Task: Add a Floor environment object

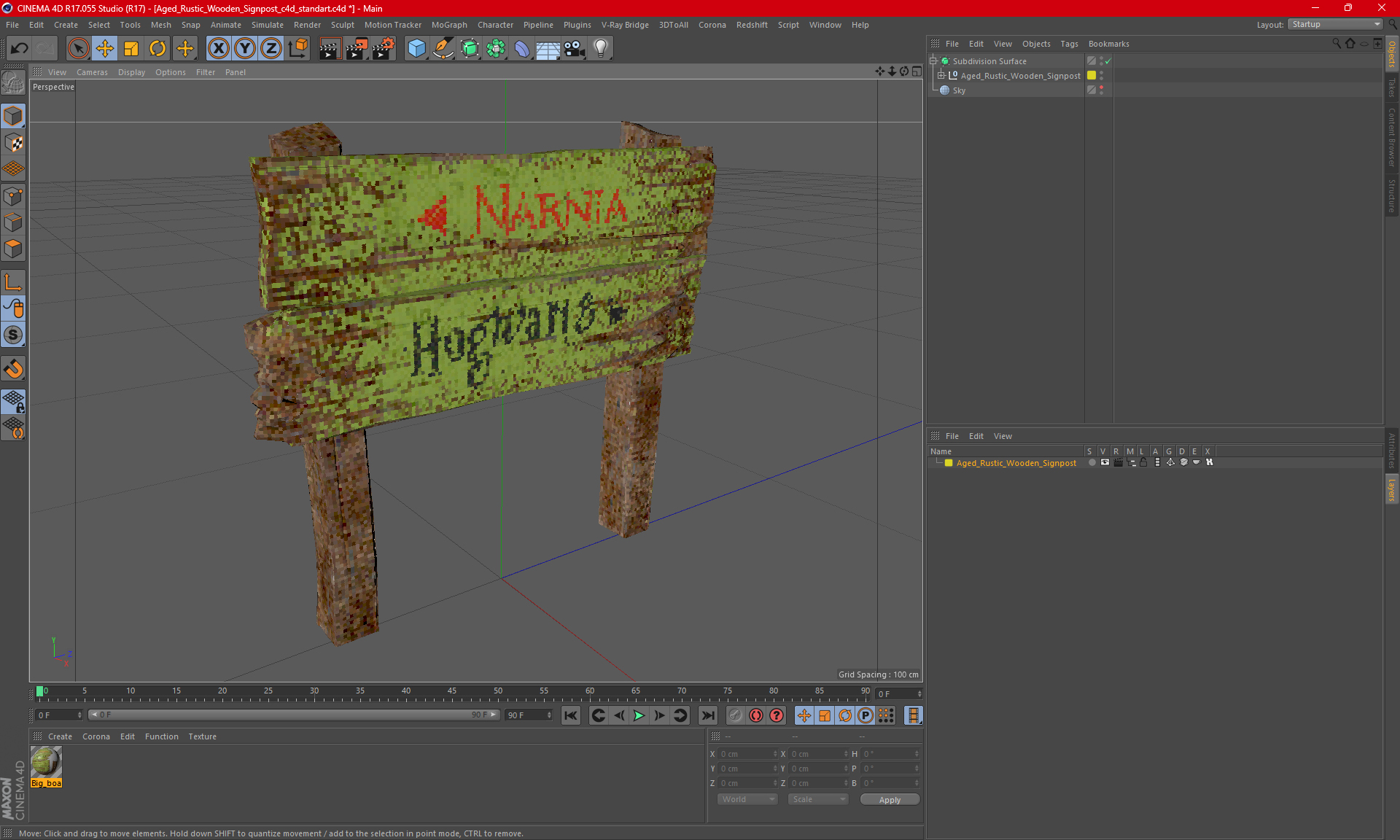Action: pos(548,48)
